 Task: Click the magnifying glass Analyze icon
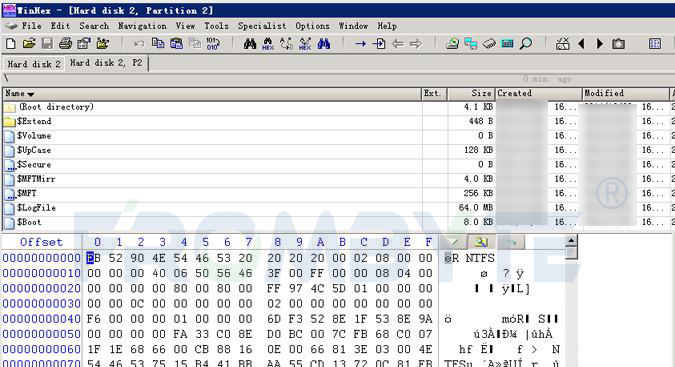tap(526, 43)
